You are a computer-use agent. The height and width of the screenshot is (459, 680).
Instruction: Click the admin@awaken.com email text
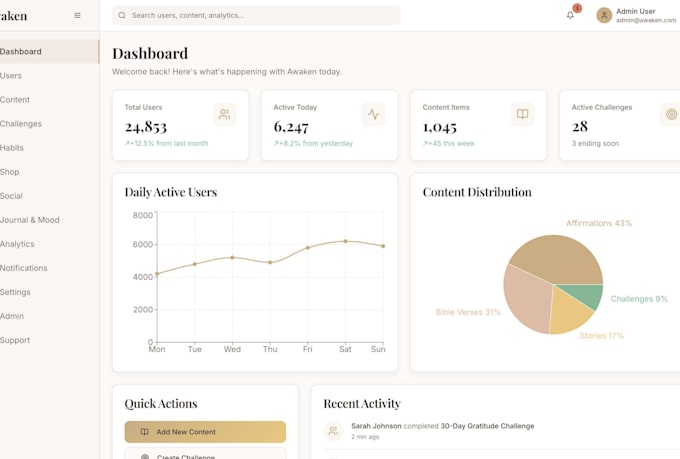[x=646, y=20]
